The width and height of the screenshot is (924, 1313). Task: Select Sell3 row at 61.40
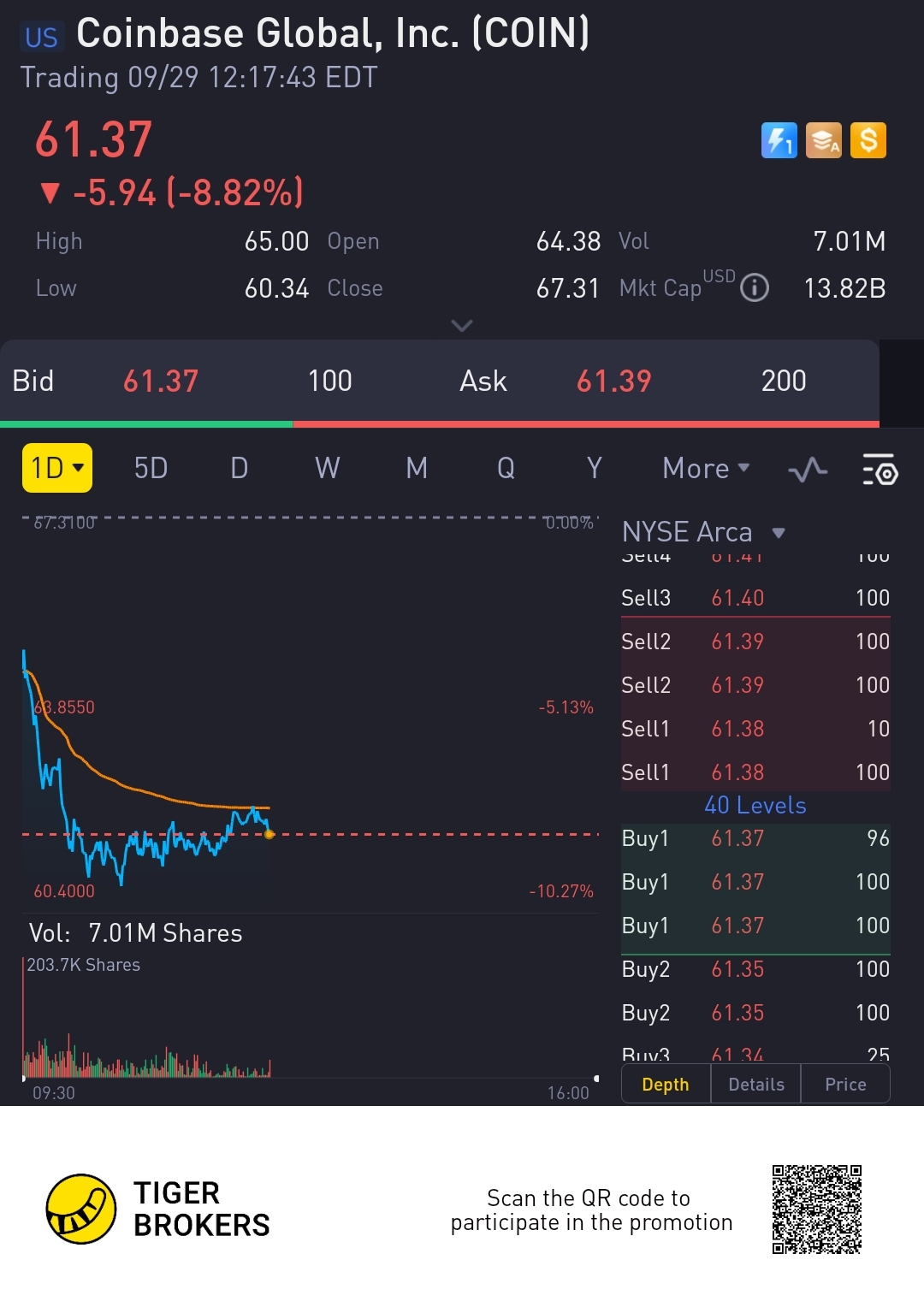click(755, 598)
